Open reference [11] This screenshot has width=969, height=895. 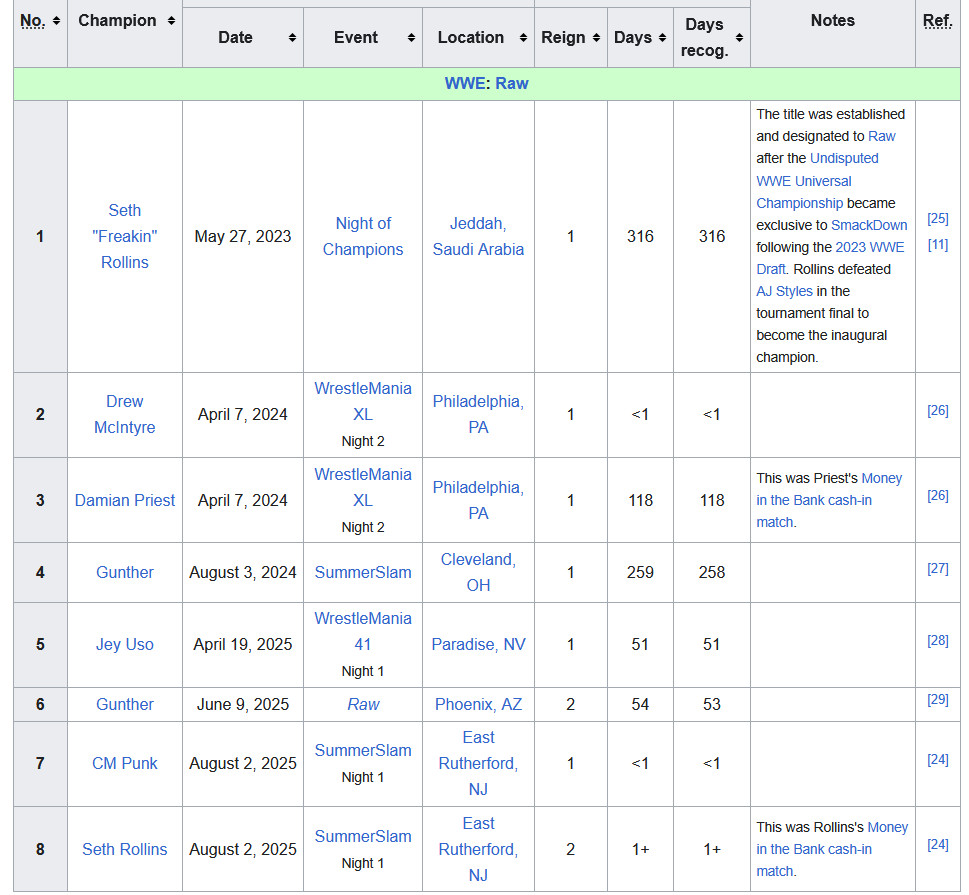tap(937, 245)
